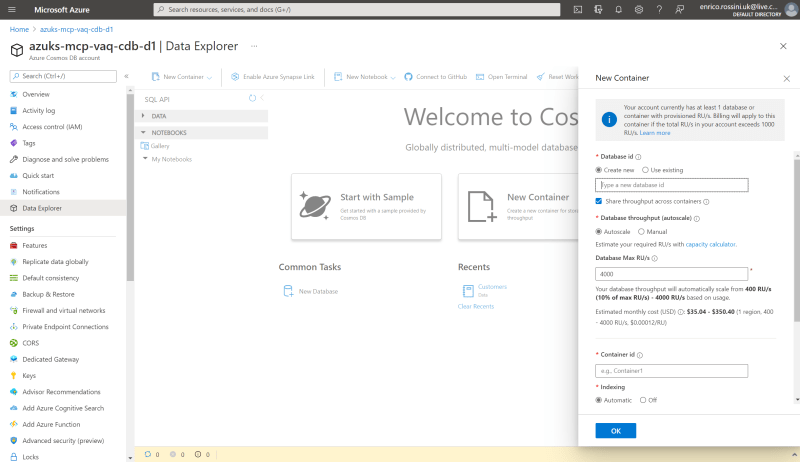Collapse the SQL API resource tree
Screen dimensions: 800x462
pyautogui.click(x=262, y=98)
